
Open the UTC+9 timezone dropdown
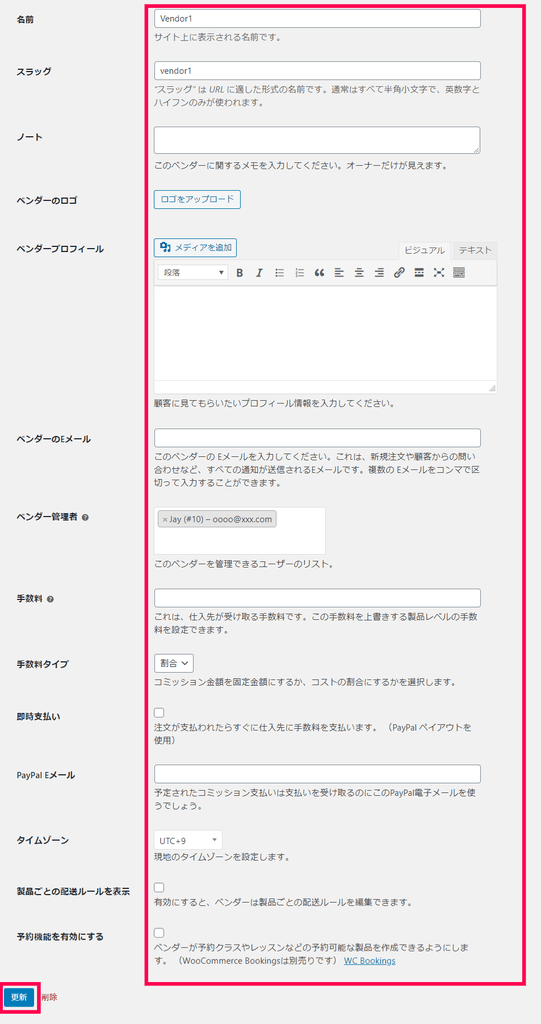(x=188, y=840)
